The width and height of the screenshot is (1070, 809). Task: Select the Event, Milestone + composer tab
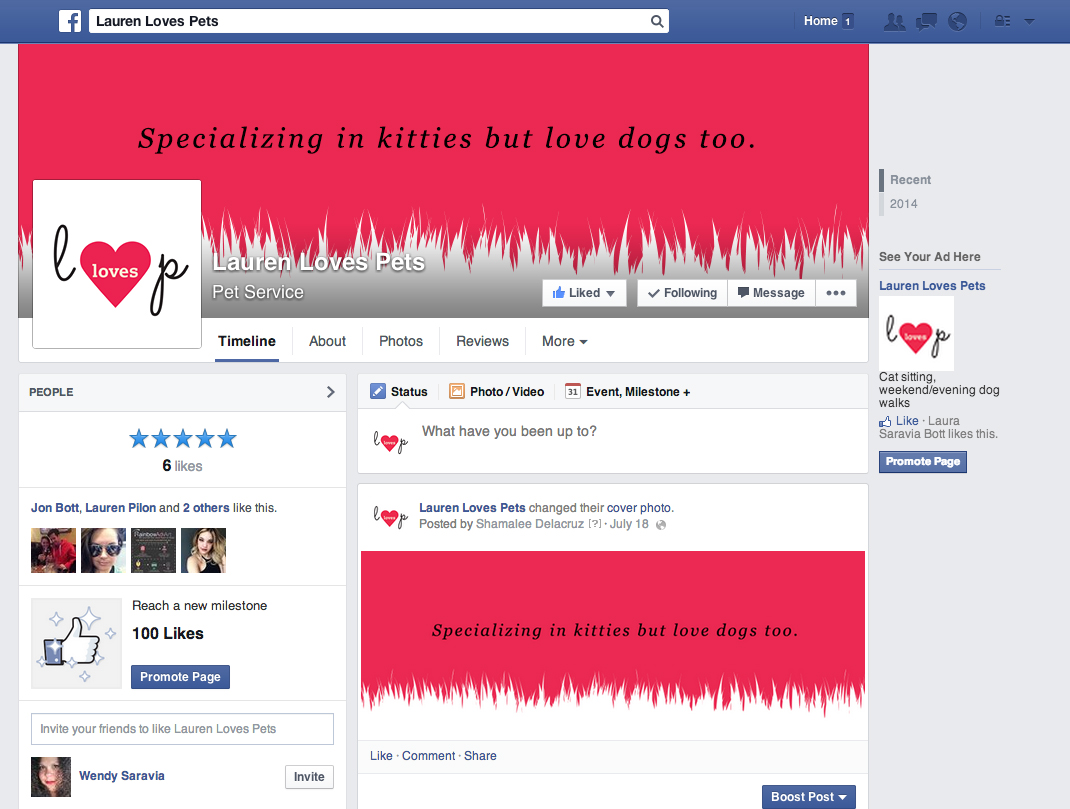(628, 392)
